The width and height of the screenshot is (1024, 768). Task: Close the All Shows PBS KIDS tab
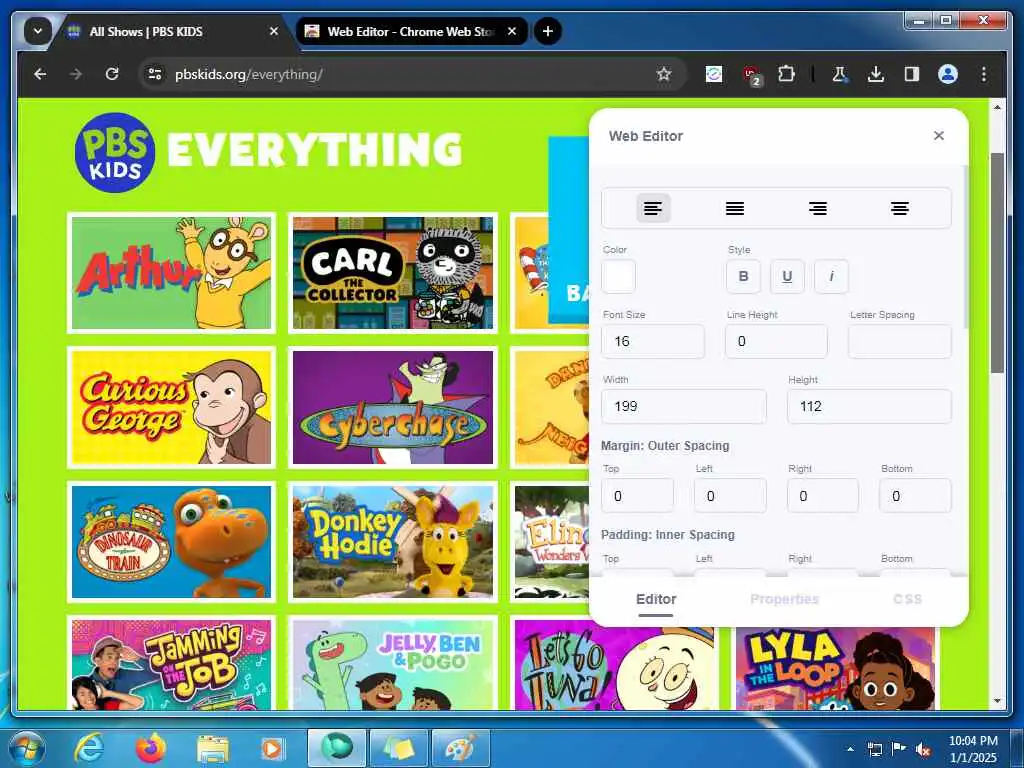click(274, 31)
